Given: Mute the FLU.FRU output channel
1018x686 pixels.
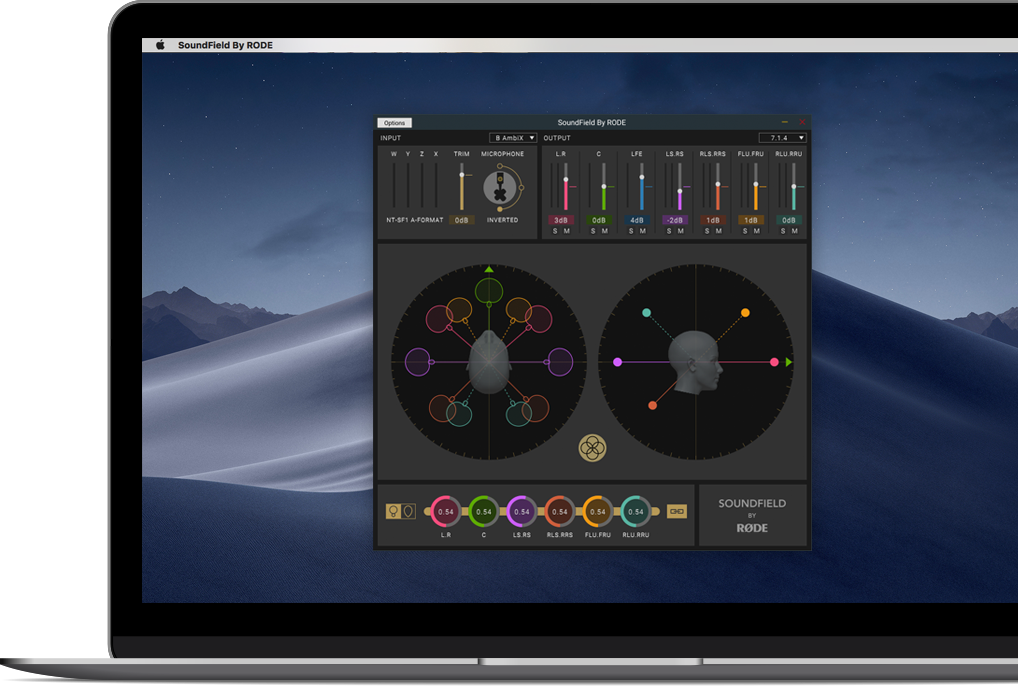Looking at the screenshot, I should click(756, 231).
